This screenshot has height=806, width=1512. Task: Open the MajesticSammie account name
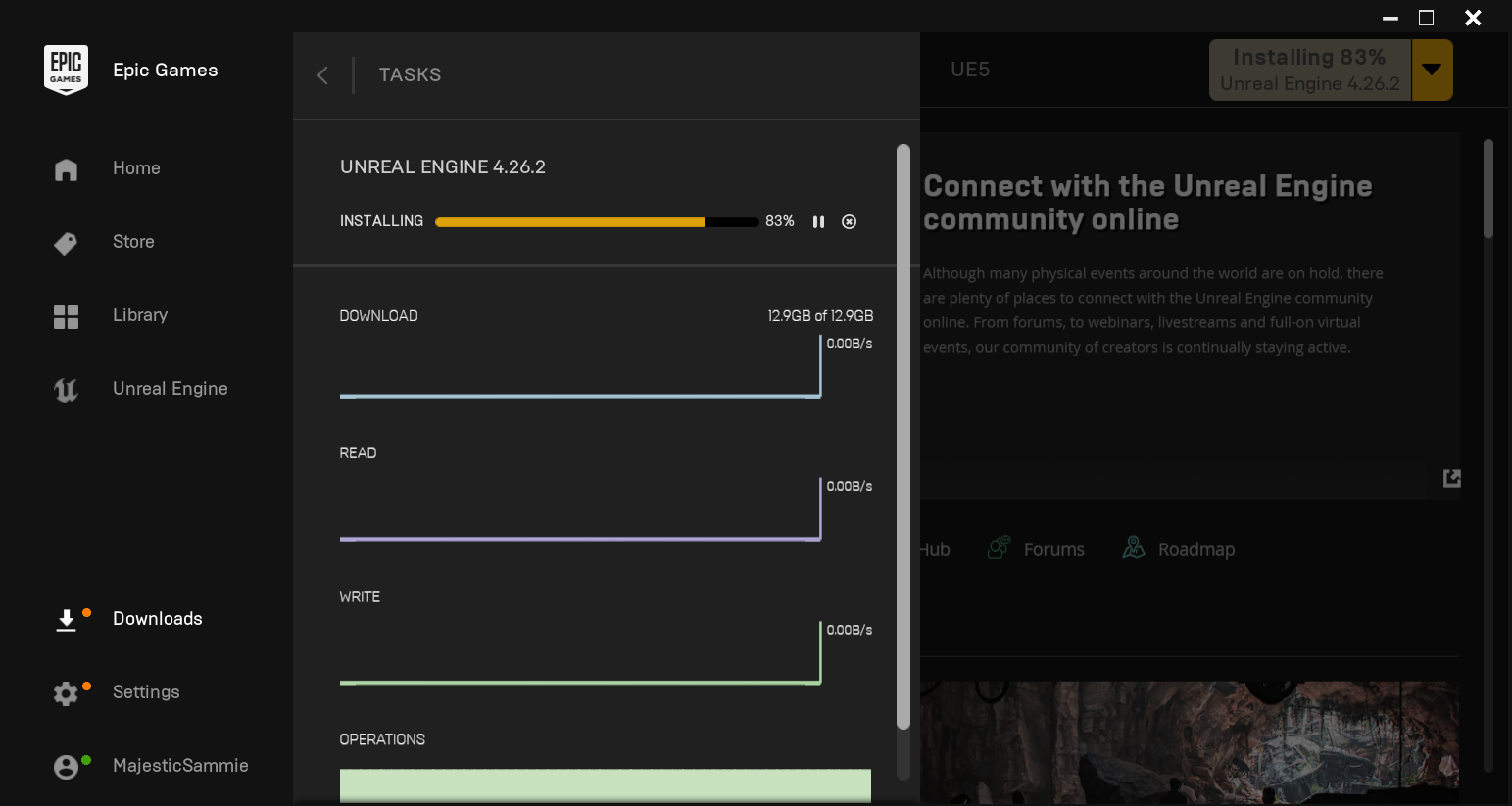(x=180, y=766)
